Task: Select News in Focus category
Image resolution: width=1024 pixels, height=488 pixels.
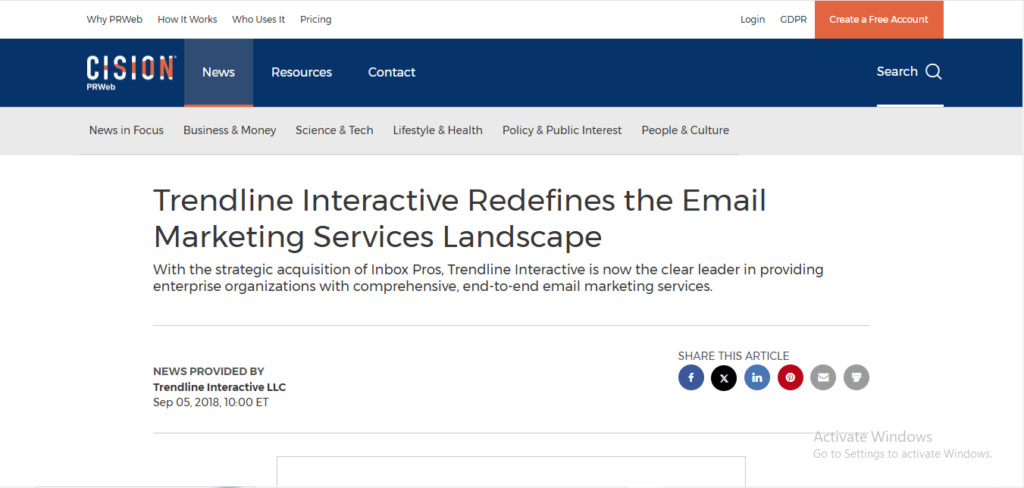Action: [127, 130]
